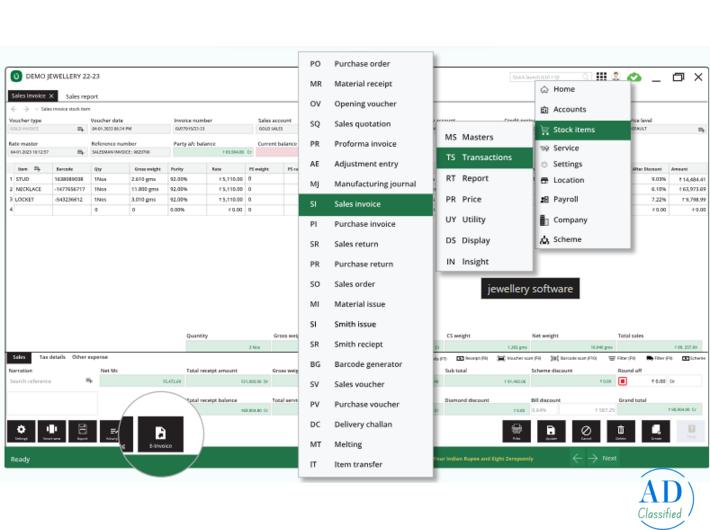Image resolution: width=710 pixels, height=530 pixels.
Task: Switch to the Tax details tab
Action: (52, 357)
